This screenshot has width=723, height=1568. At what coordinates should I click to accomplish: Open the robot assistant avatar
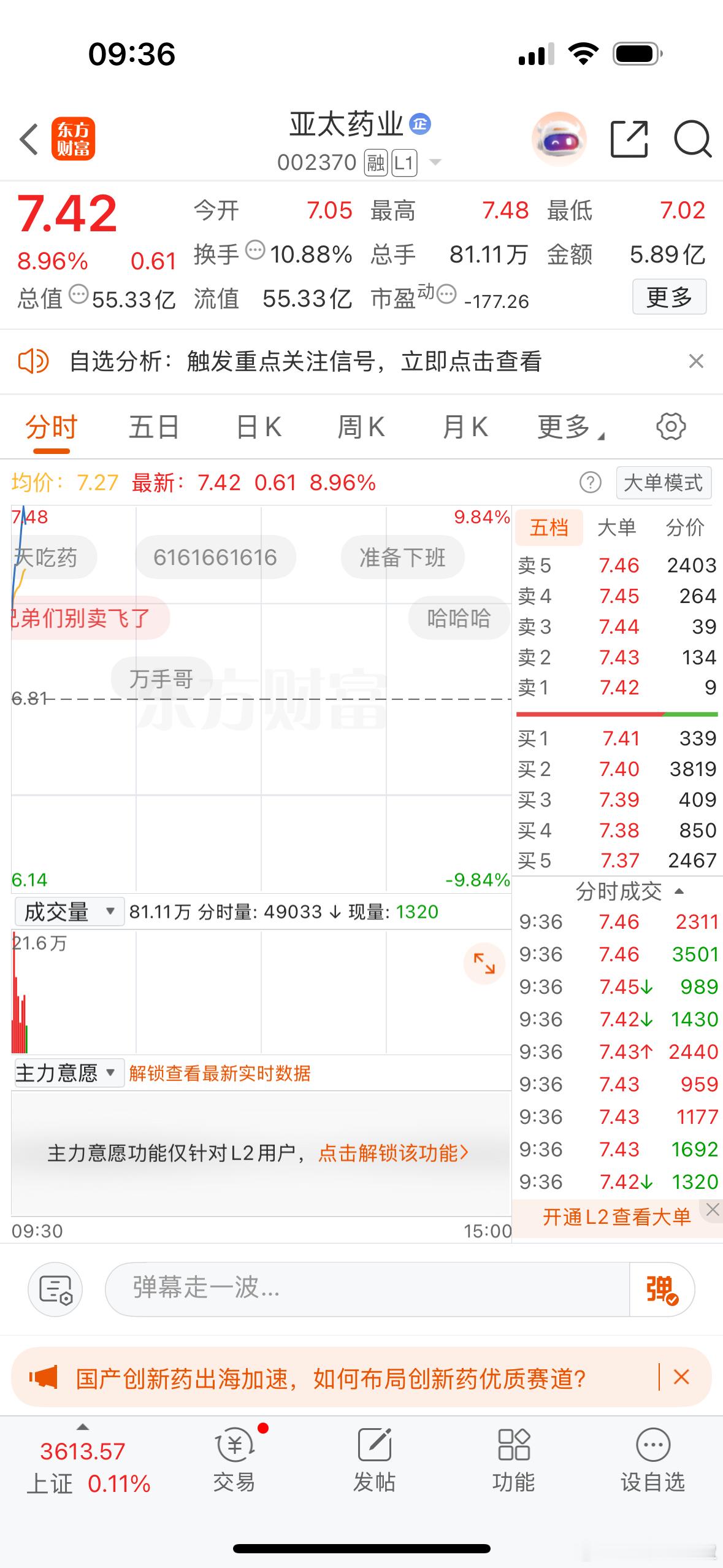click(x=558, y=139)
